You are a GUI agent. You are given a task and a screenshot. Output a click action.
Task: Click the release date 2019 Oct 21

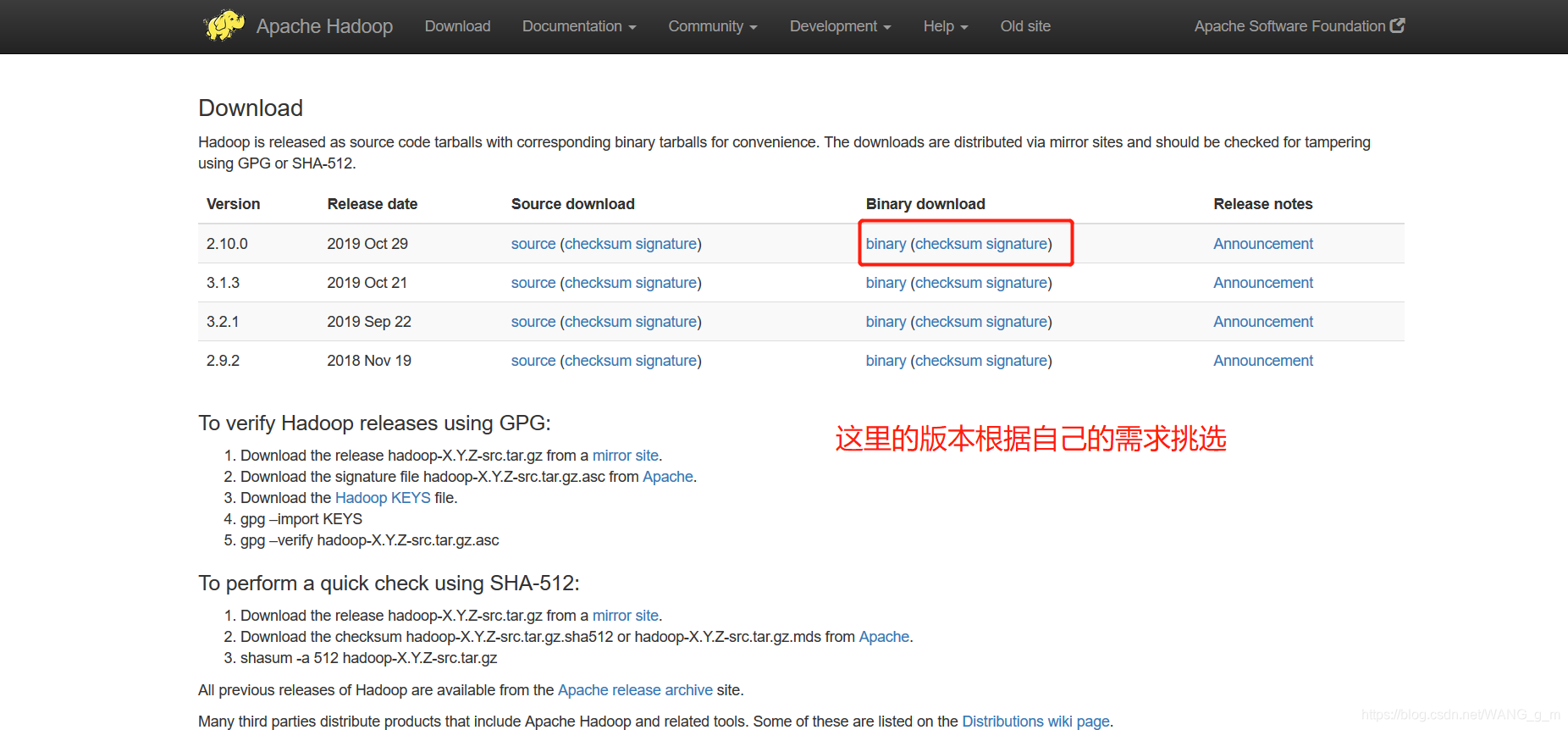tap(367, 283)
